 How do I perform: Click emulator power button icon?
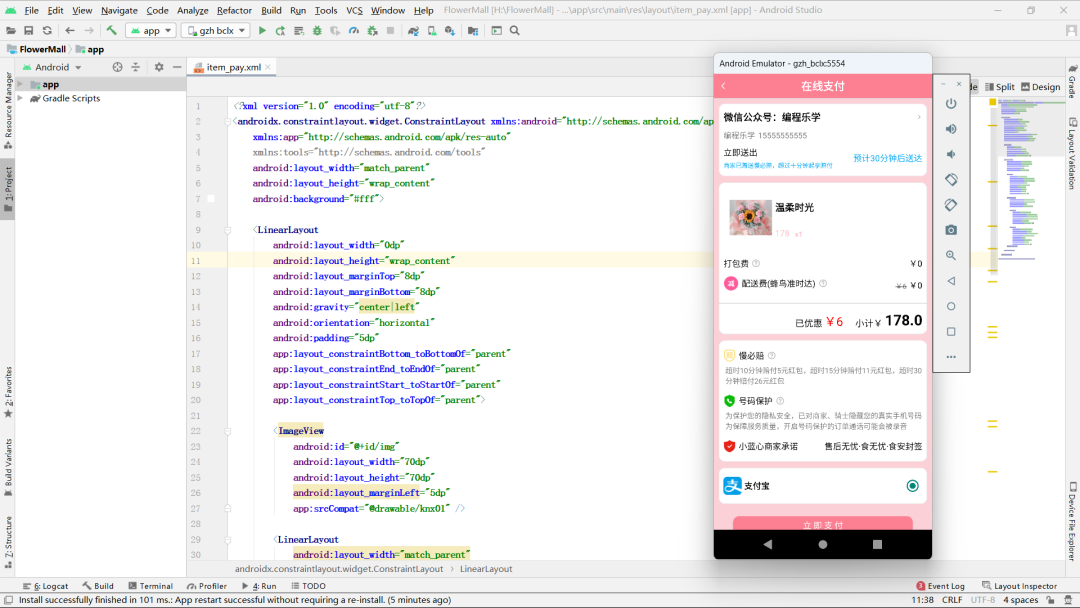[x=951, y=103]
